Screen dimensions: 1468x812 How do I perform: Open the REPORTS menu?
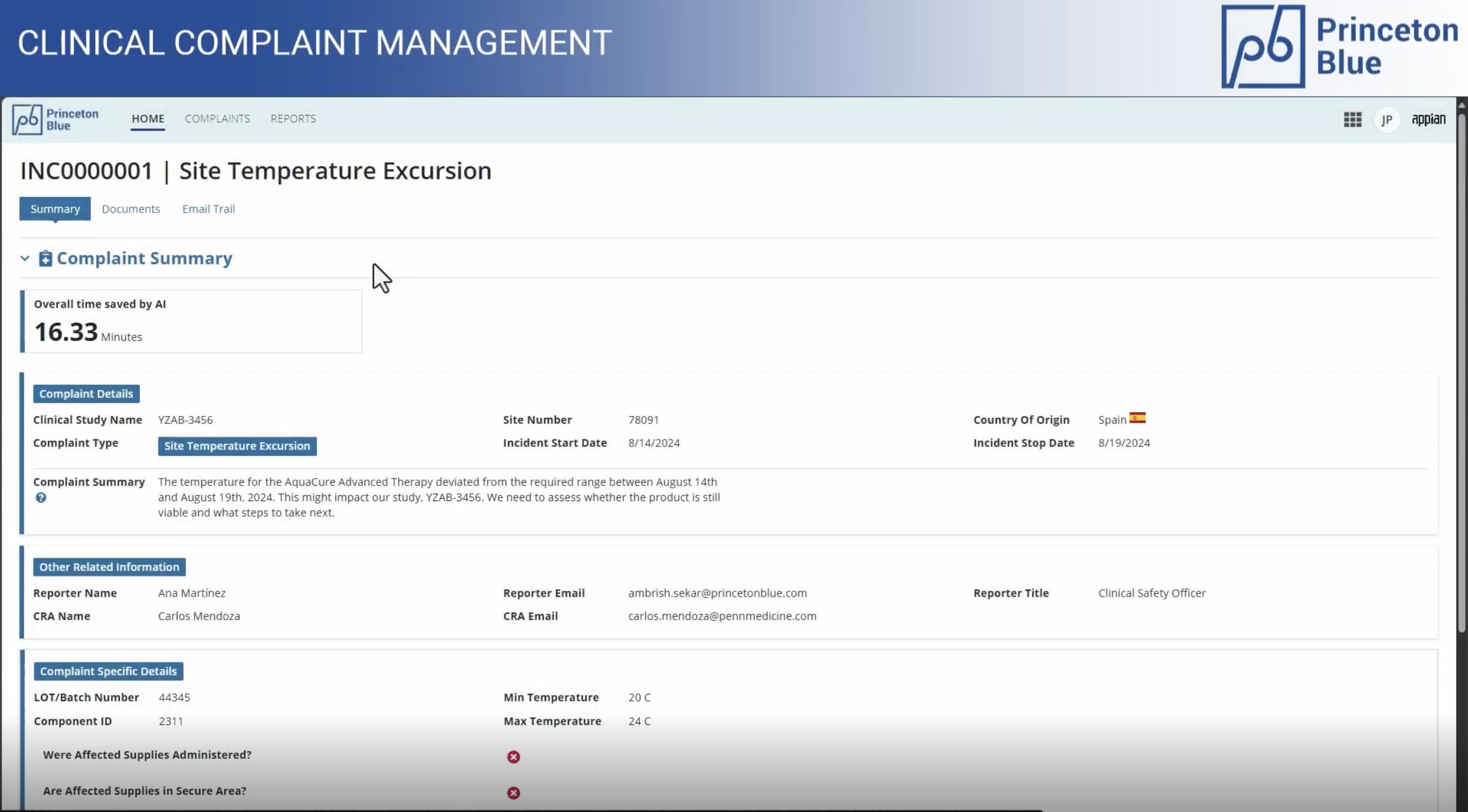click(293, 119)
